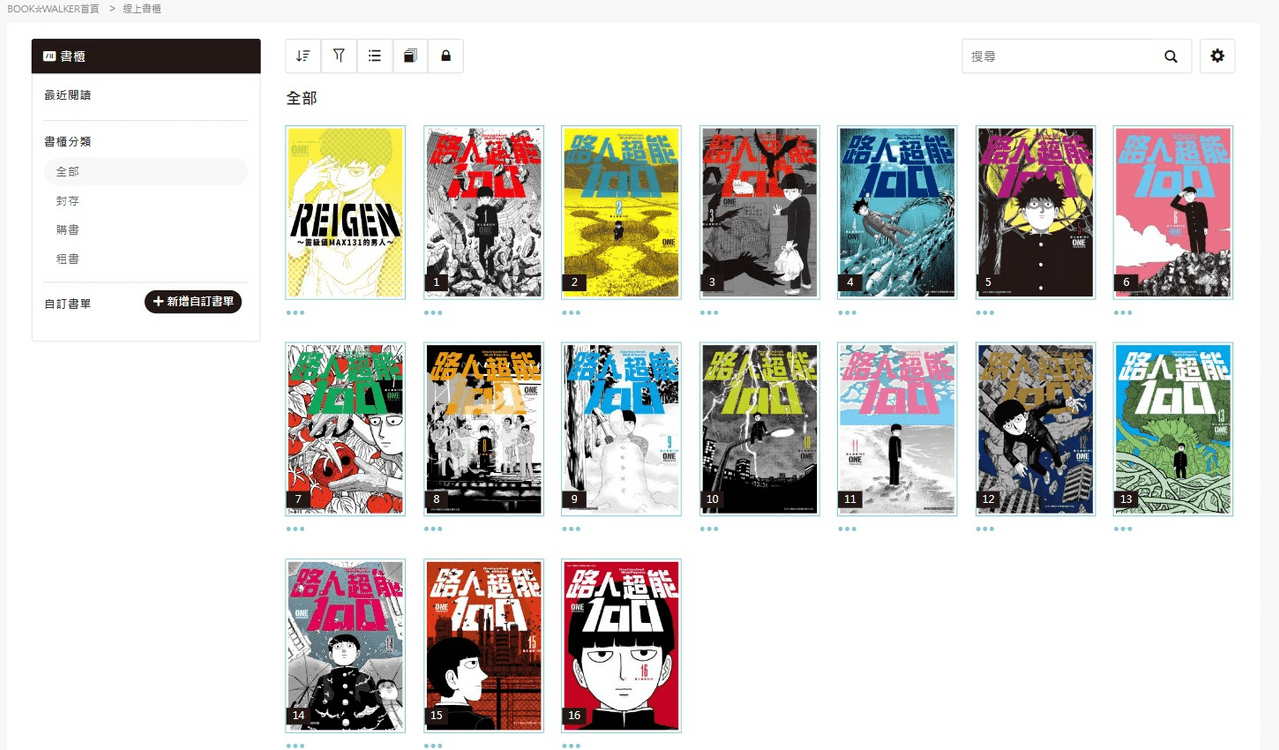
Task: Open three-dot menu under volume 7
Action: coord(295,529)
